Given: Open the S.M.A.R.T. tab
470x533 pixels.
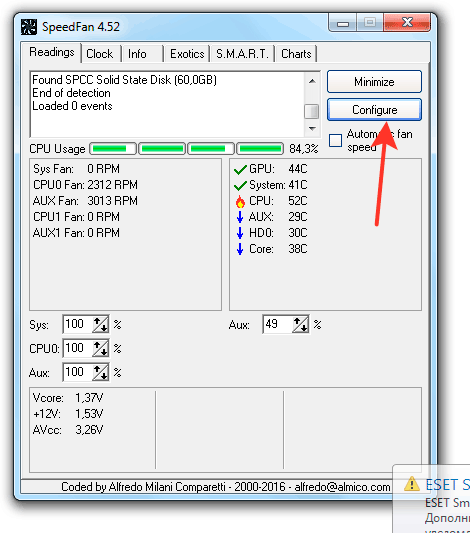Looking at the screenshot, I should [x=242, y=54].
